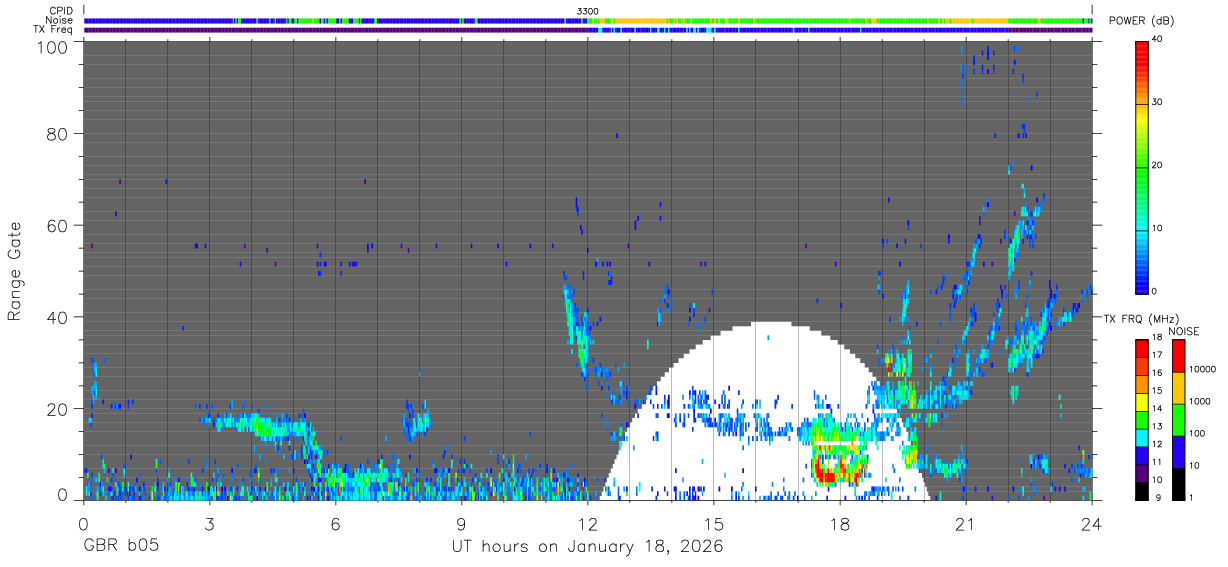Click x-axis tick label '21'
The image size is (1228, 567).
coord(966,524)
